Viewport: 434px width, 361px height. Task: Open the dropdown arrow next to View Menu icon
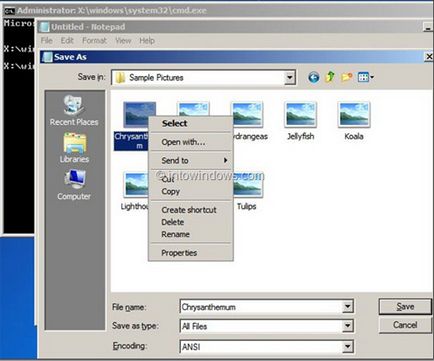point(372,78)
